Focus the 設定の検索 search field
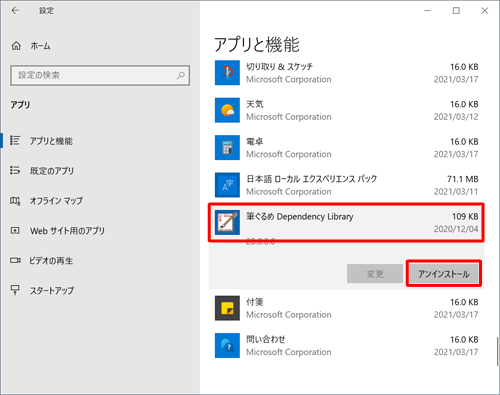Screen dimensions: 500x395 pos(100,75)
